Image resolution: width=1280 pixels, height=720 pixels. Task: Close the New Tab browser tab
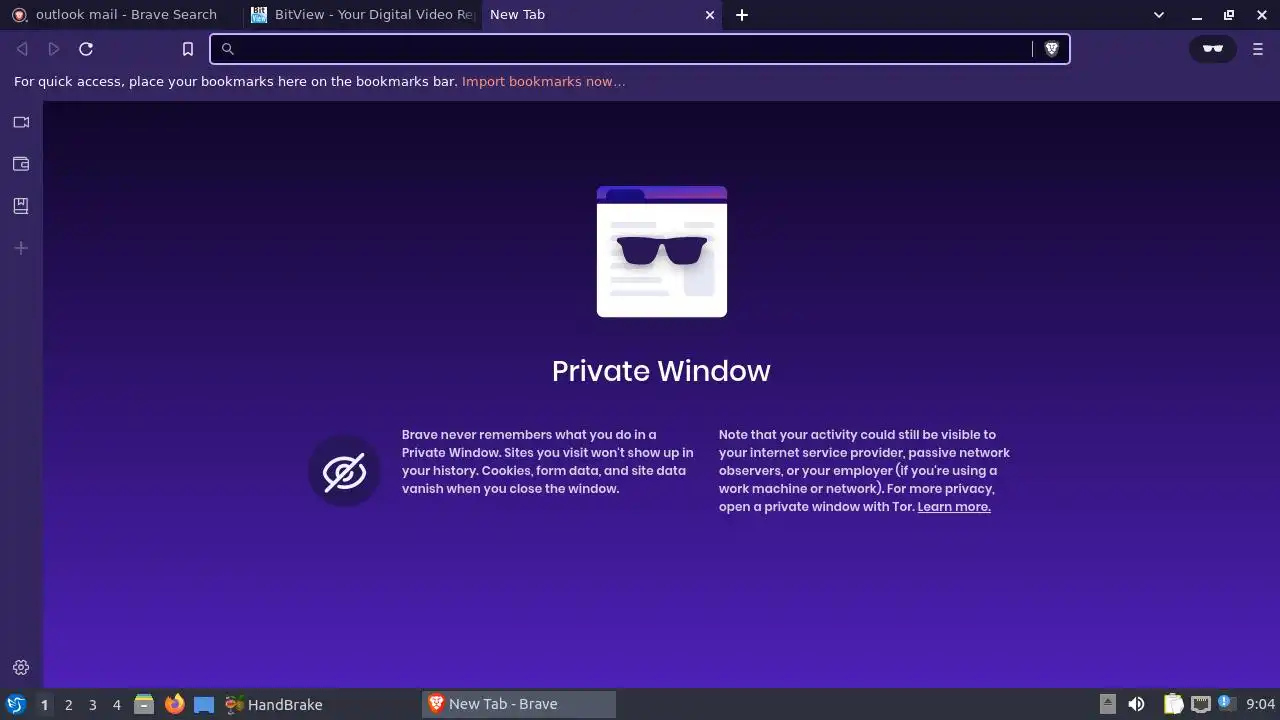(710, 15)
